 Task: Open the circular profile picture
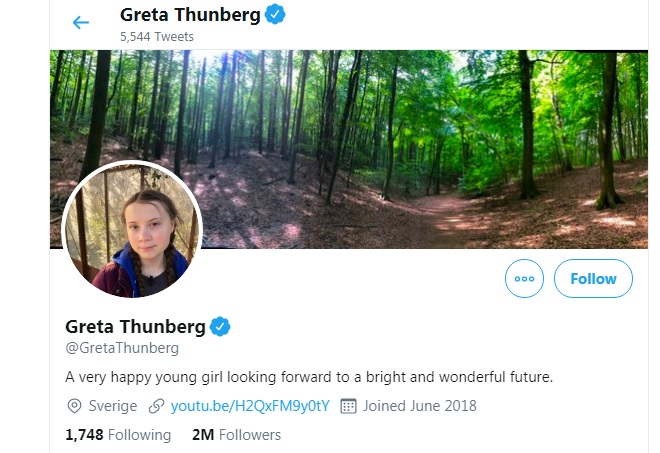point(133,230)
